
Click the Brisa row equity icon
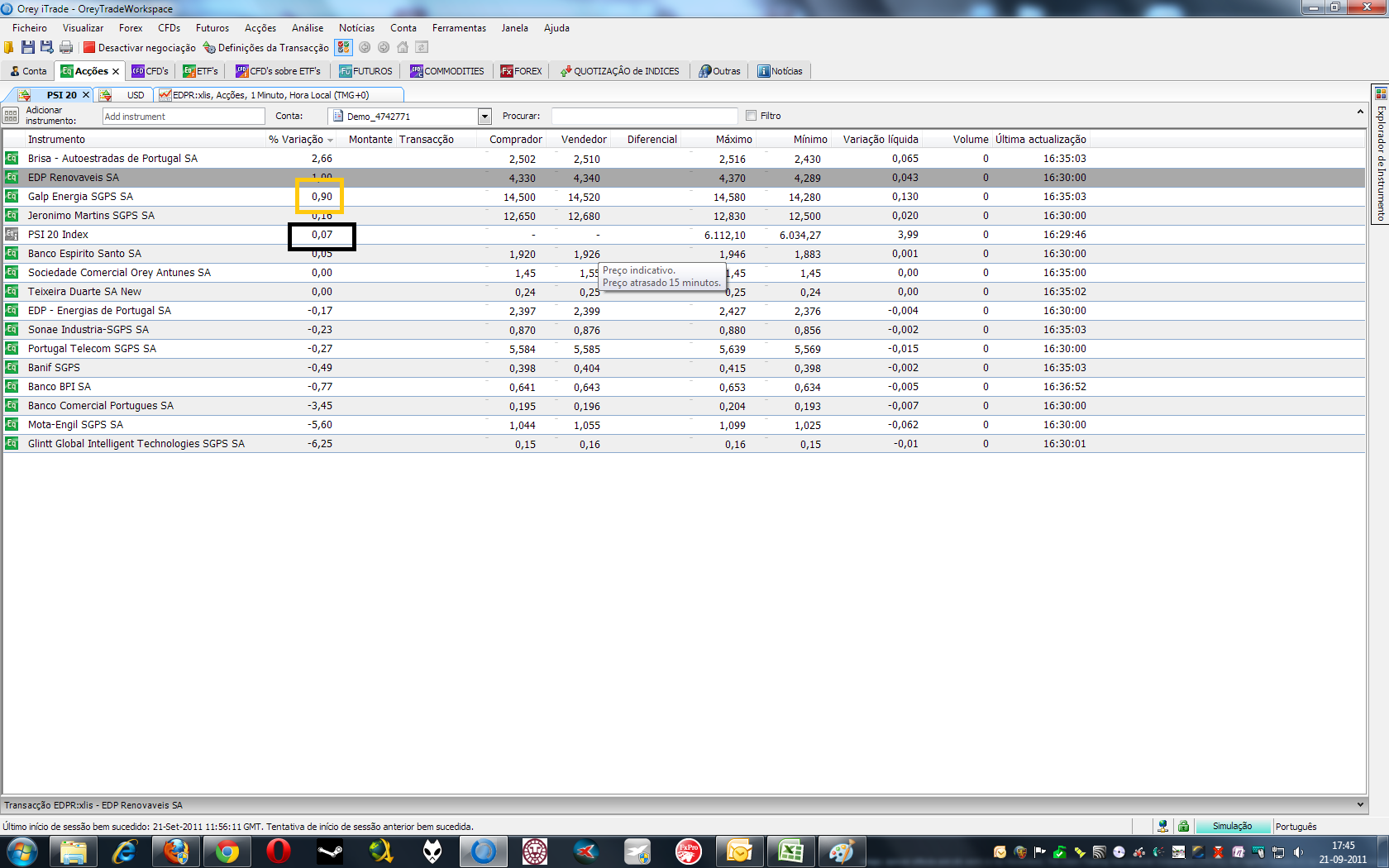tap(12, 158)
